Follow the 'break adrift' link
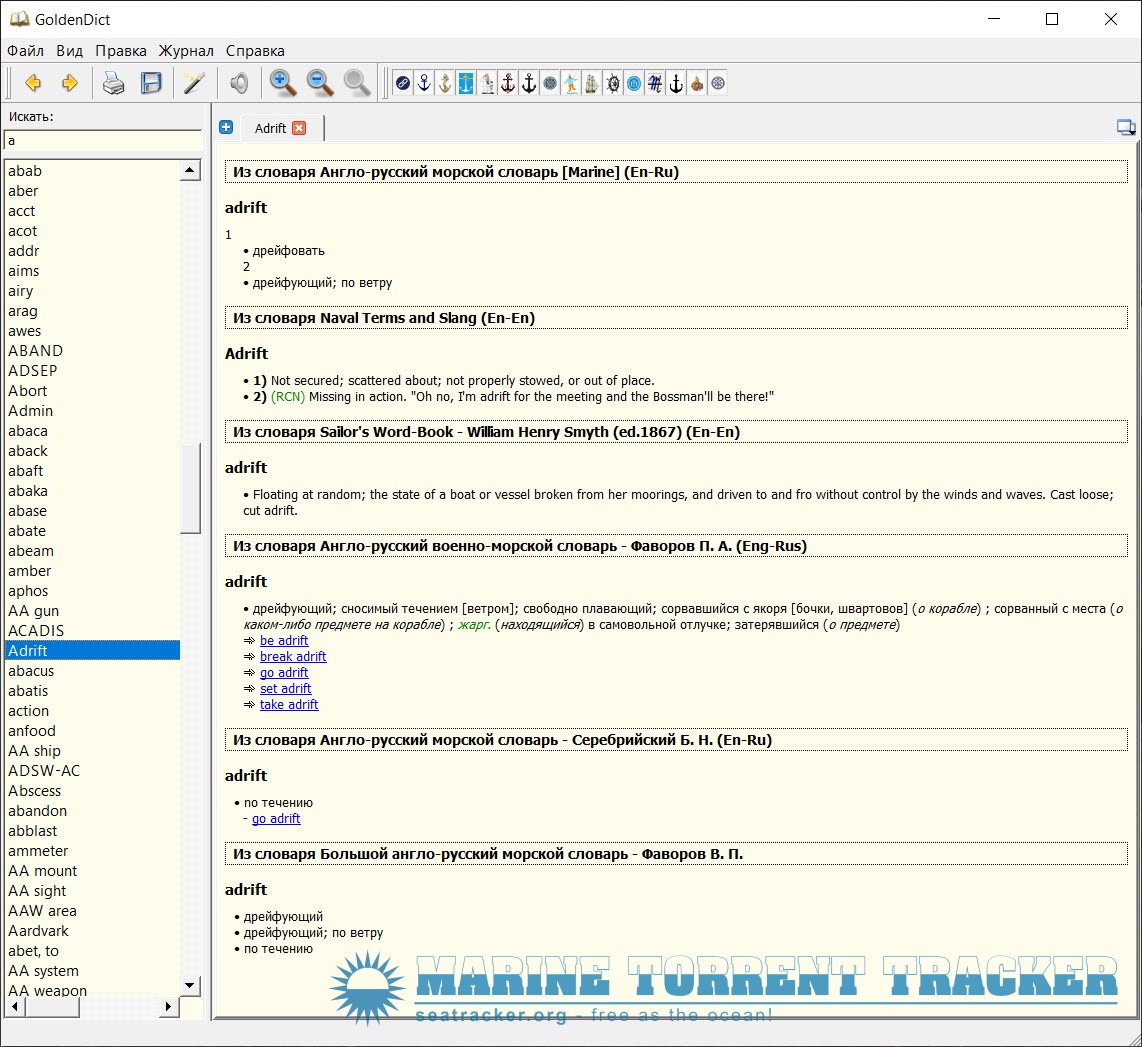 coord(293,656)
